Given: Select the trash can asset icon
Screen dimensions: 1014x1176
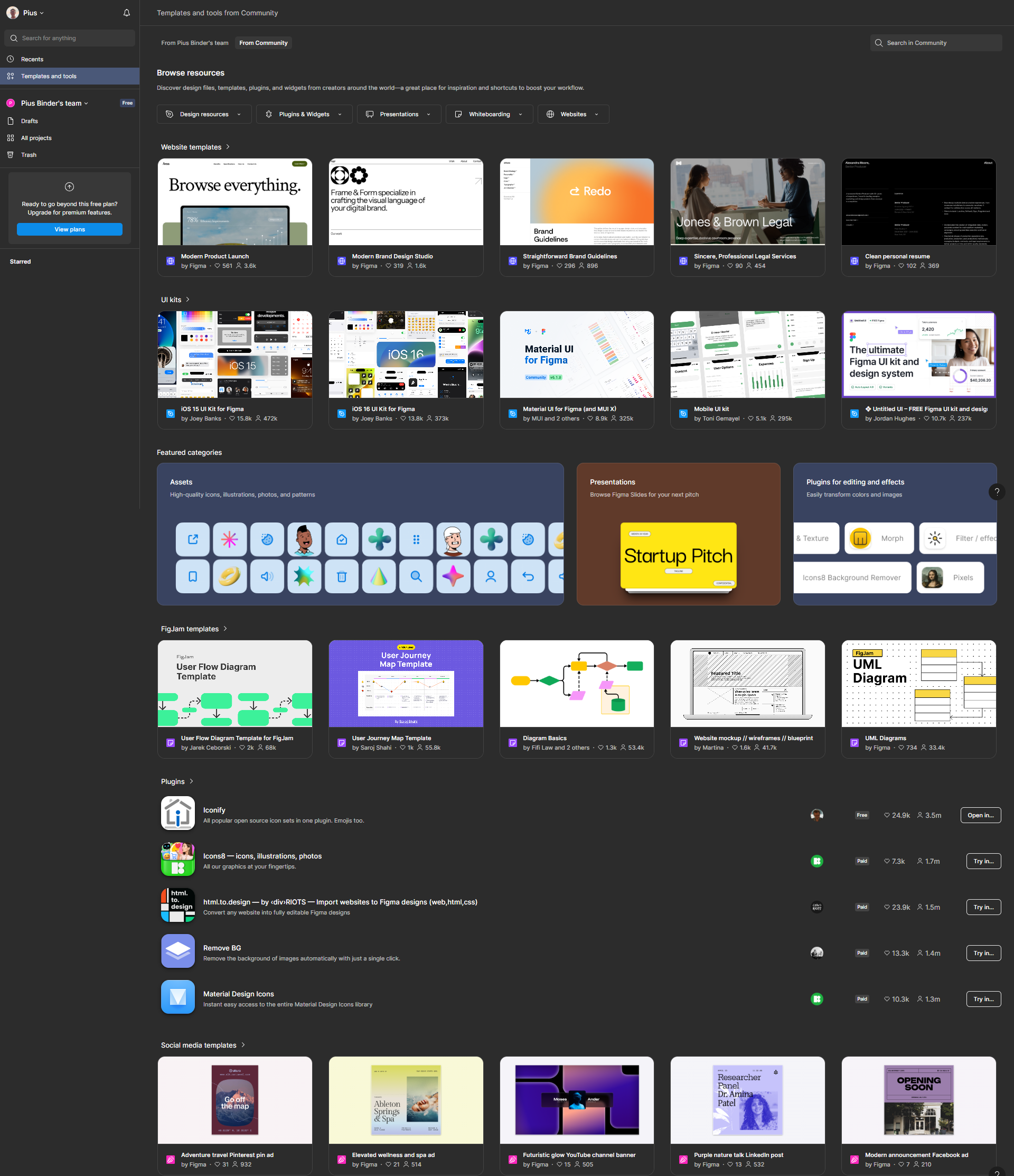Looking at the screenshot, I should coord(342,577).
